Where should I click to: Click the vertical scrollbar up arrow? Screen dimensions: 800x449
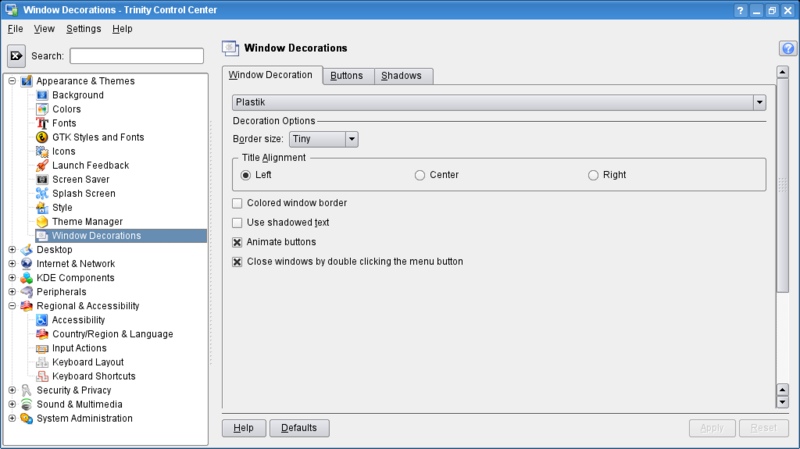[x=783, y=72]
